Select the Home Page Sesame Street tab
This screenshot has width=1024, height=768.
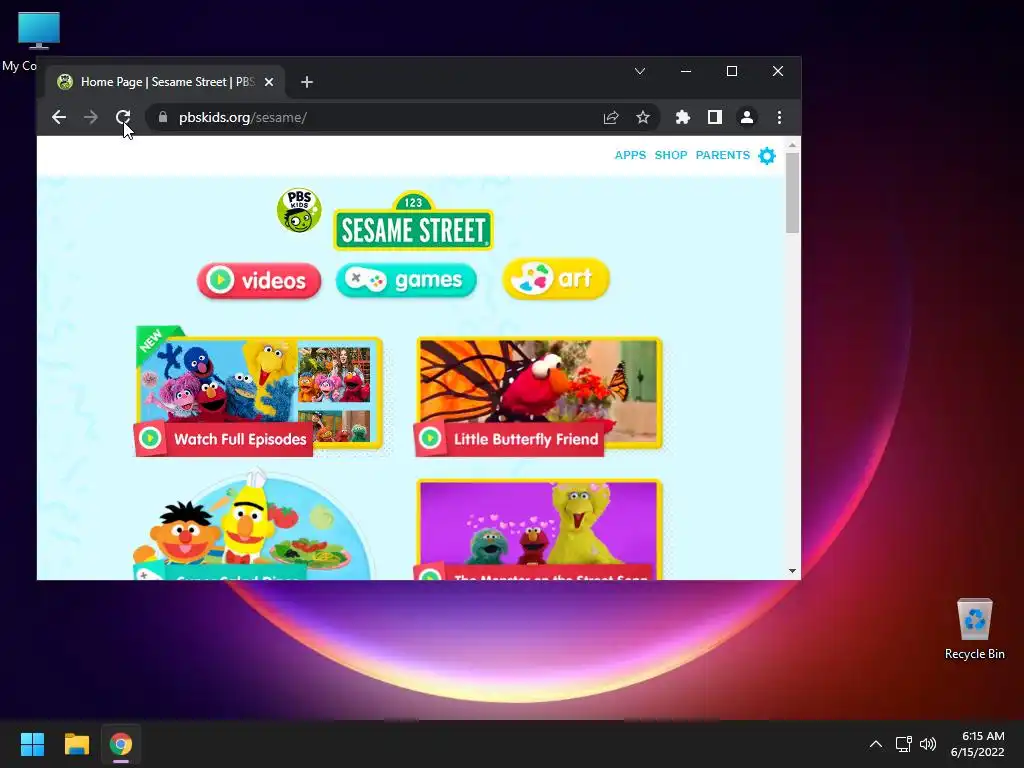(165, 82)
